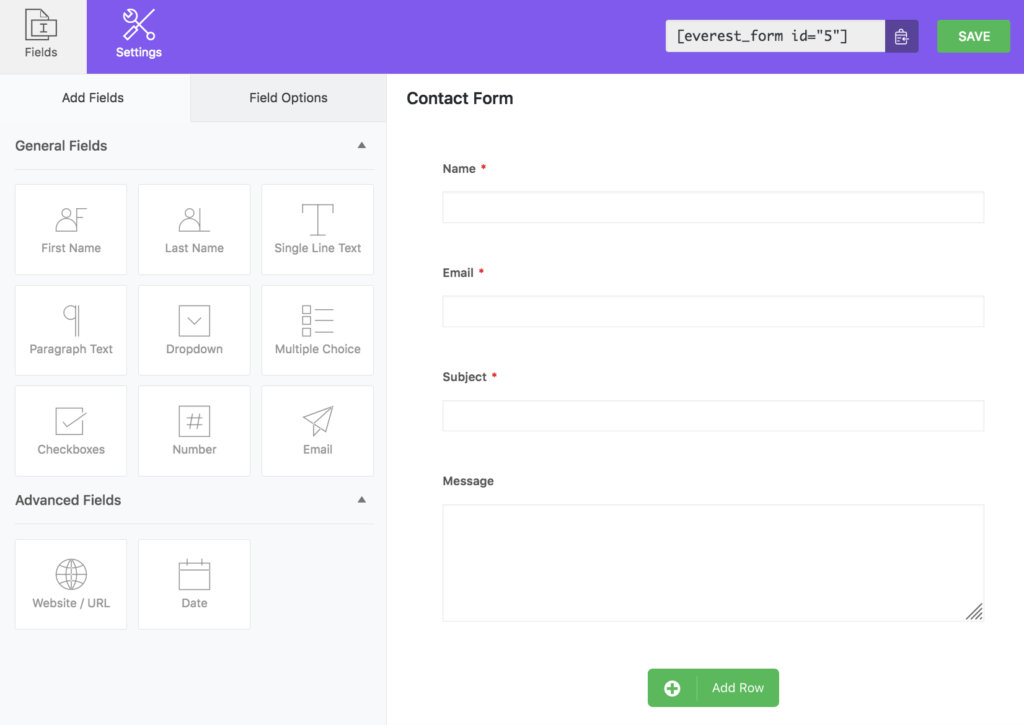
Task: Click inside the Subject input field
Action: [713, 415]
